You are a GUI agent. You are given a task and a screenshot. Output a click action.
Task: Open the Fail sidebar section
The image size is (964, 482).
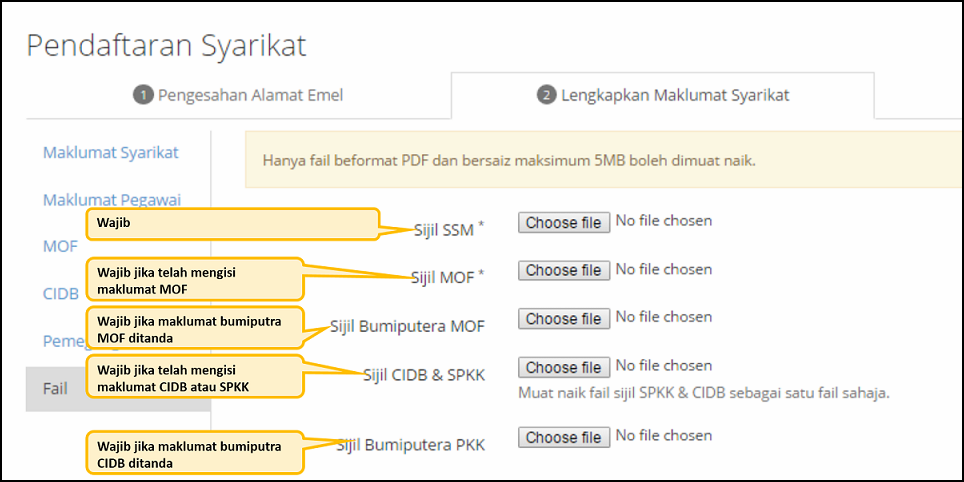[x=56, y=388]
